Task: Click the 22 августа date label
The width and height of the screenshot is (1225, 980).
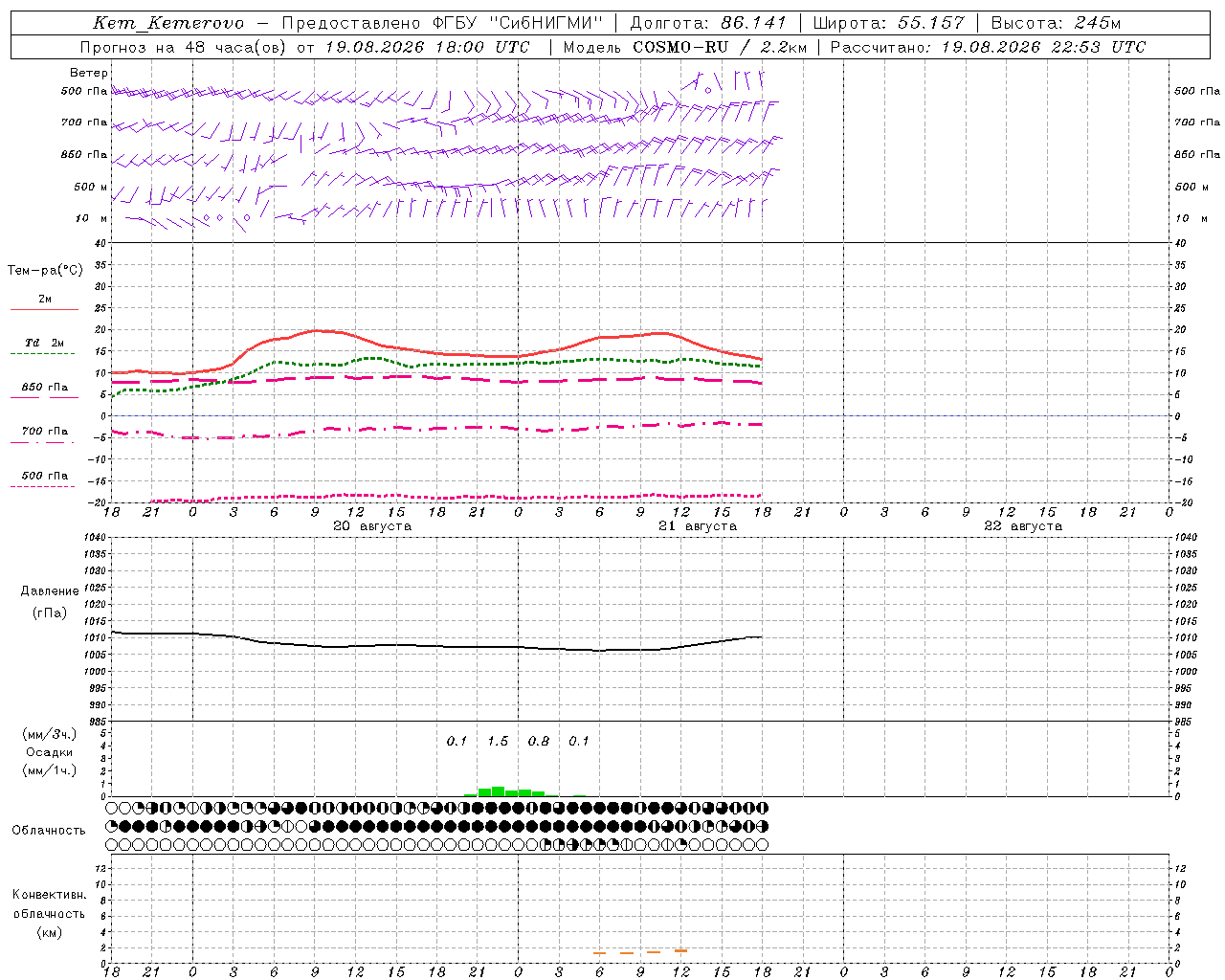Action: 1023,526
